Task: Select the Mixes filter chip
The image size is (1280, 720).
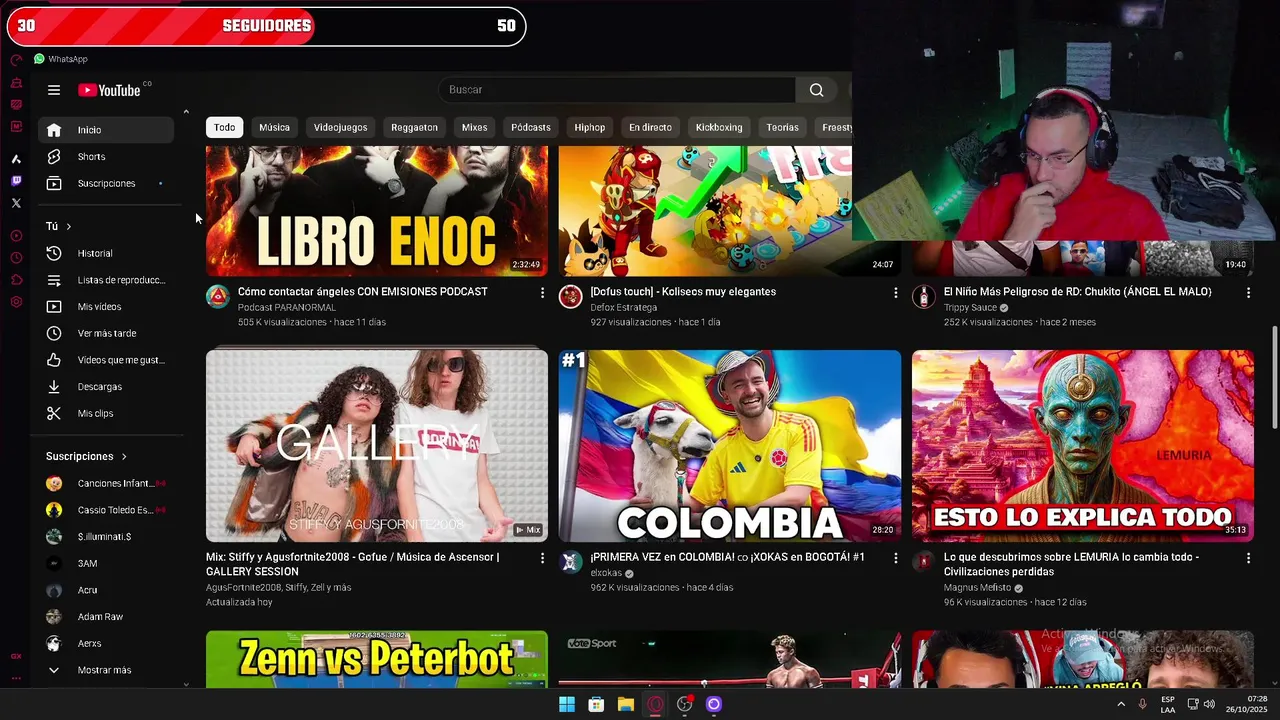Action: 474,127
